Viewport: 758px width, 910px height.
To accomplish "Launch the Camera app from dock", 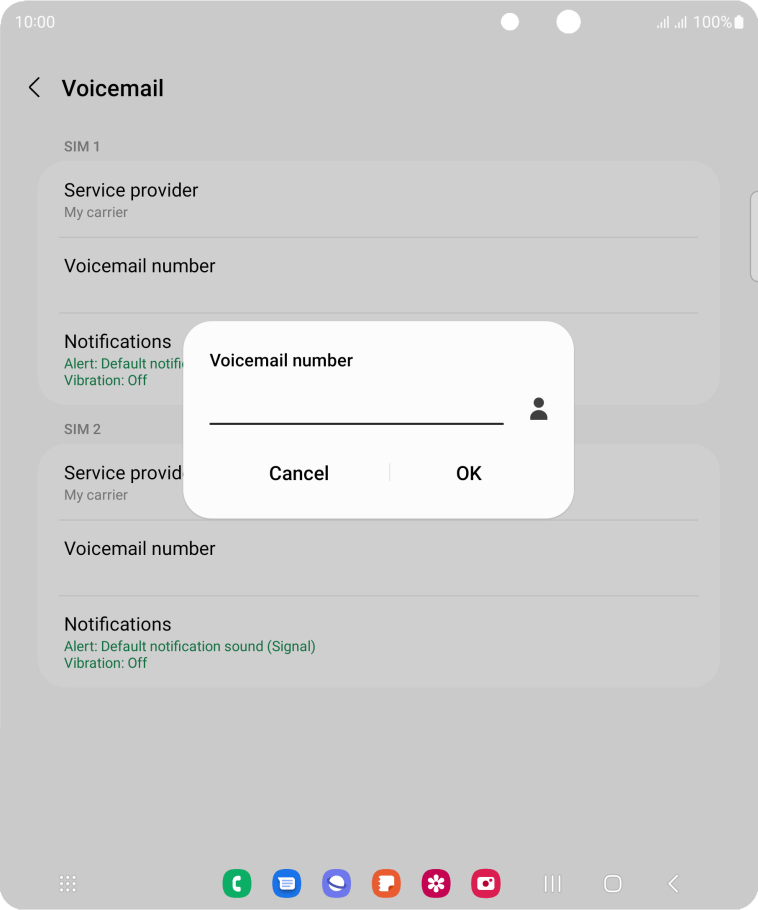I will (x=486, y=883).
